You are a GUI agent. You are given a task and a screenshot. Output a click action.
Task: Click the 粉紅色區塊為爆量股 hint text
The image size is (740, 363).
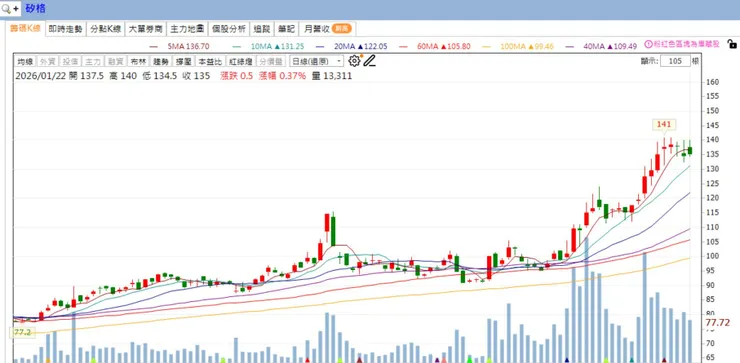pos(686,44)
